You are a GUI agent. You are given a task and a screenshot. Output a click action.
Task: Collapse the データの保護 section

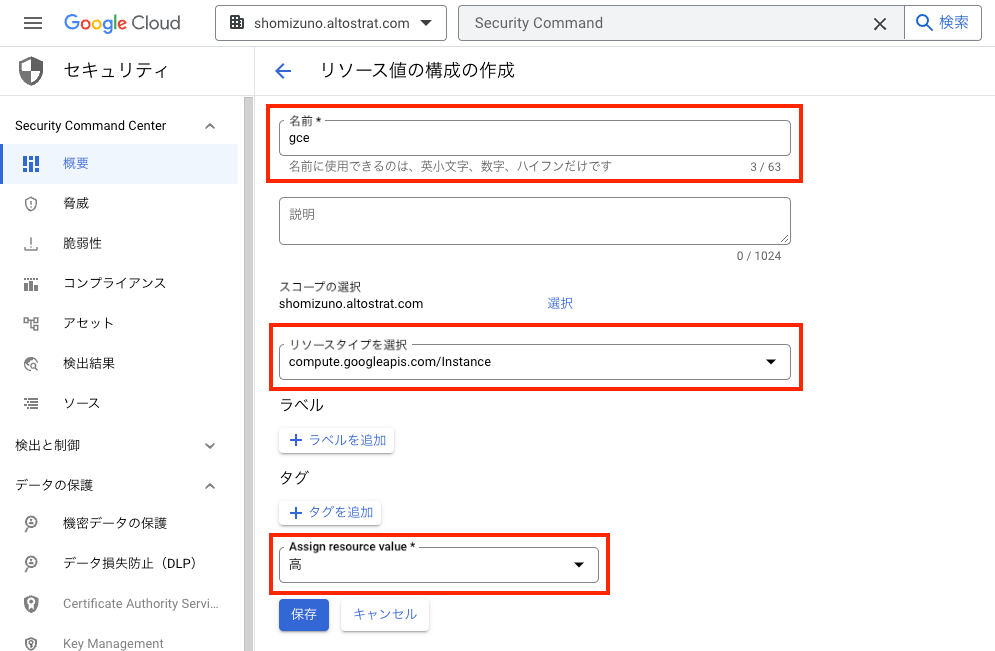coord(210,486)
